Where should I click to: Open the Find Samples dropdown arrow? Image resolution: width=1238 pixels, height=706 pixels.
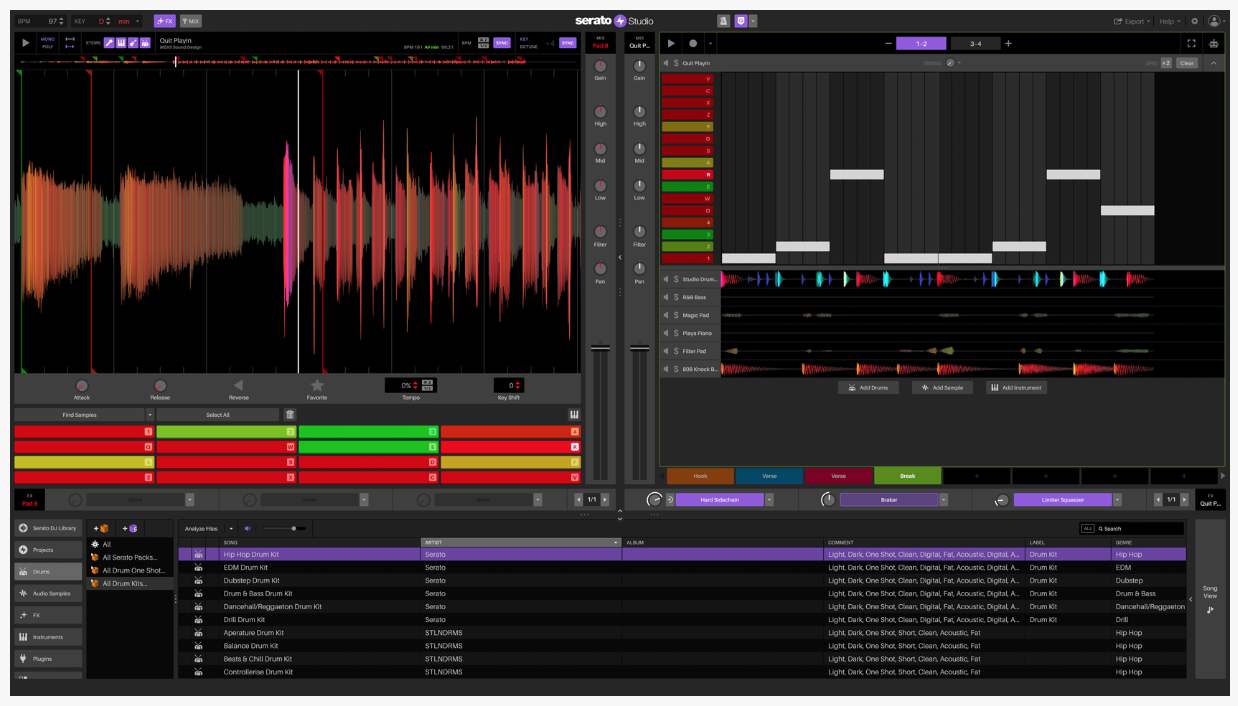150,414
